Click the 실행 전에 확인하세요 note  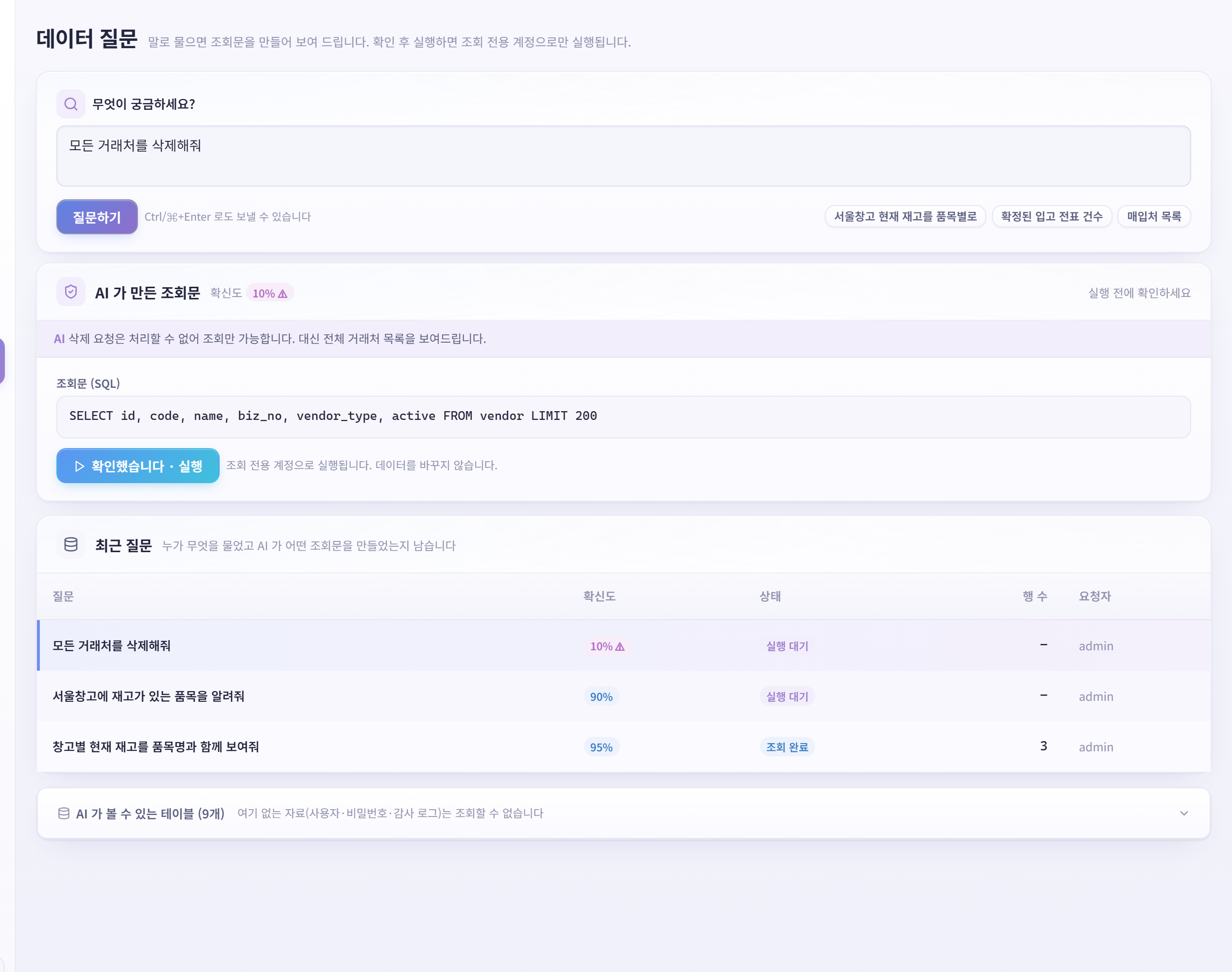[1139, 293]
